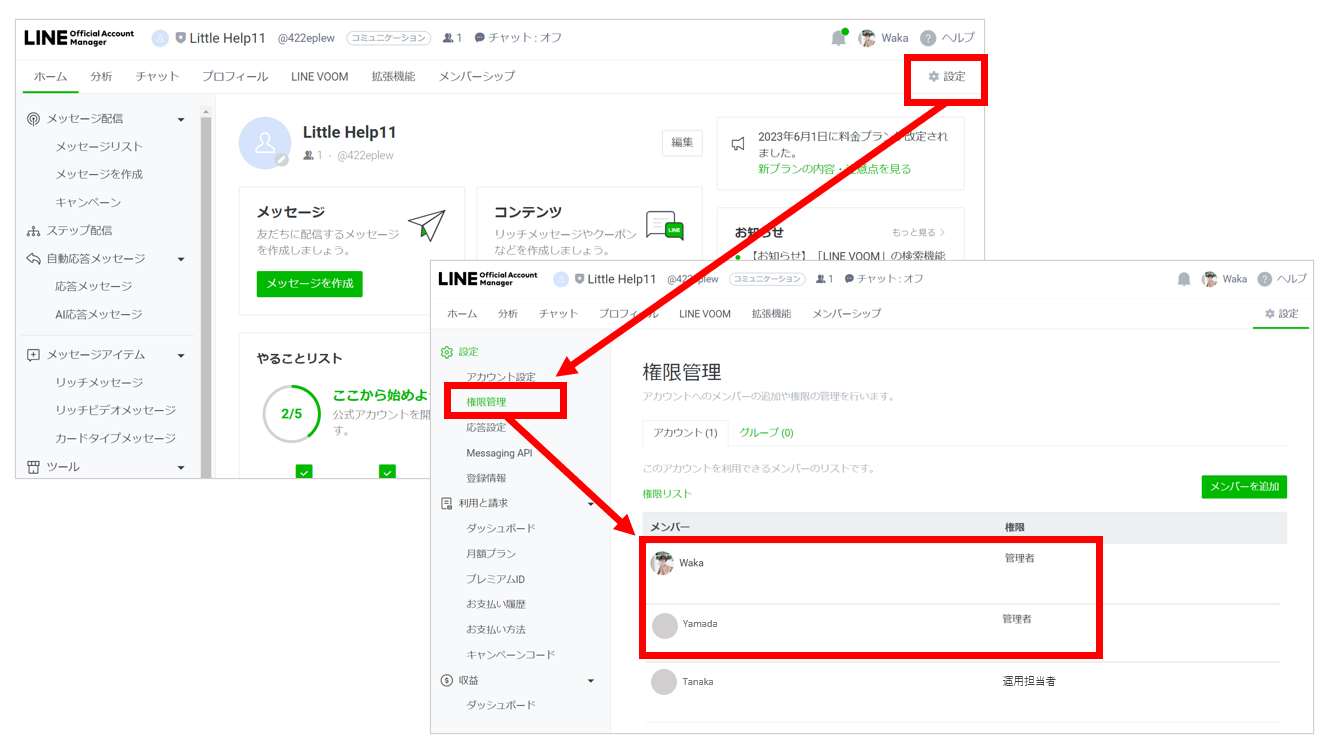The width and height of the screenshot is (1324, 747).
Task: Collapse the メッセージ配信 section arrow
Action: pos(181,119)
